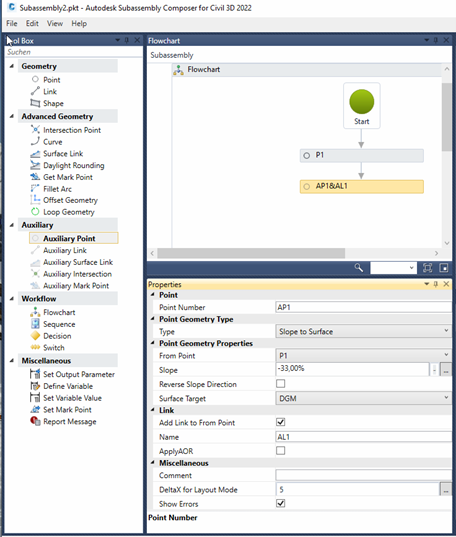This screenshot has width=456, height=537.
Task: Choose the Fillet Arc icon
Action: click(35, 189)
